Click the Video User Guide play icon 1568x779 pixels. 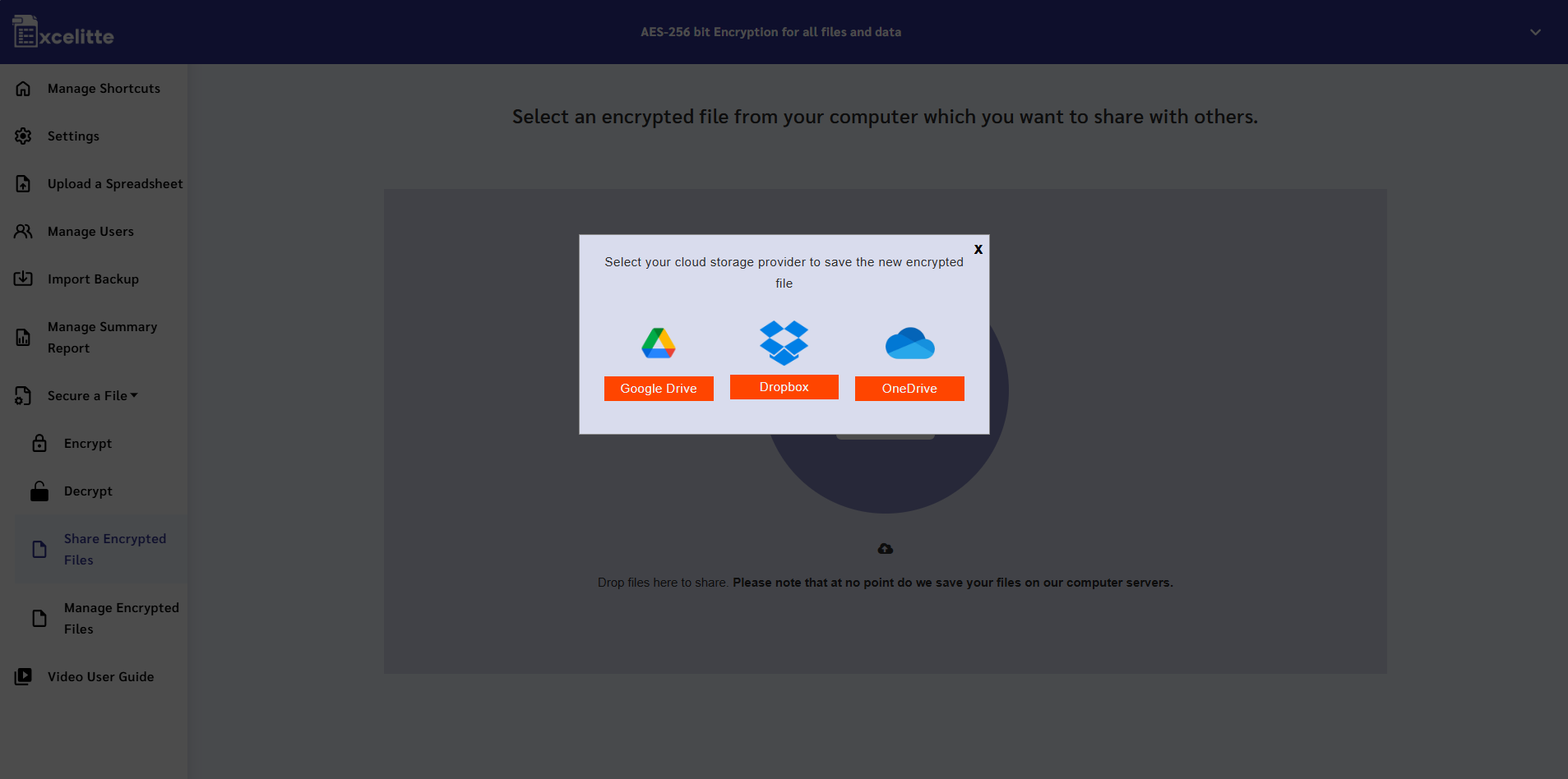tap(23, 677)
